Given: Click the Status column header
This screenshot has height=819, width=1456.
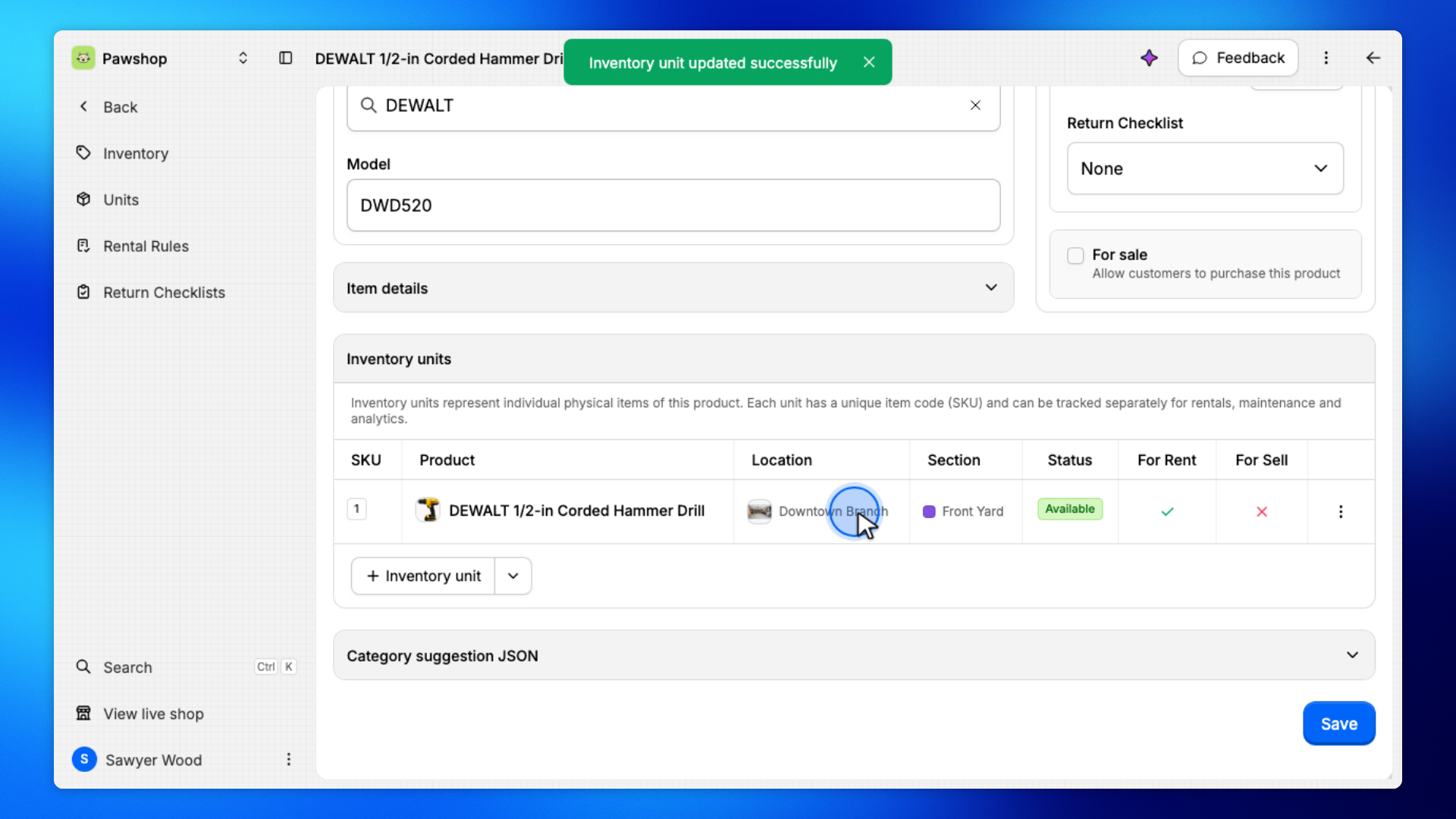Looking at the screenshot, I should pyautogui.click(x=1069, y=460).
